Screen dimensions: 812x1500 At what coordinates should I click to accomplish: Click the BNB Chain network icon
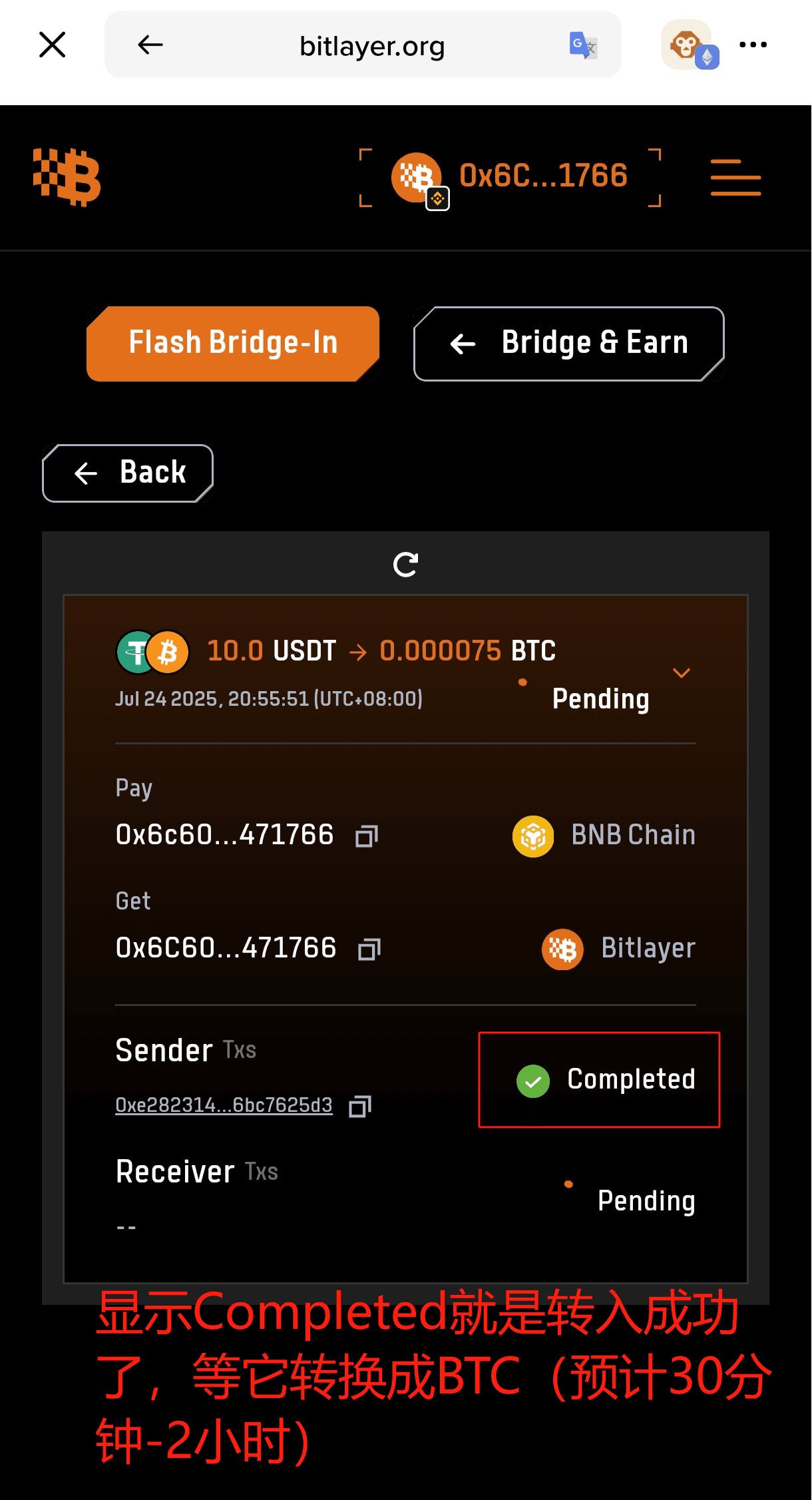pyautogui.click(x=532, y=836)
